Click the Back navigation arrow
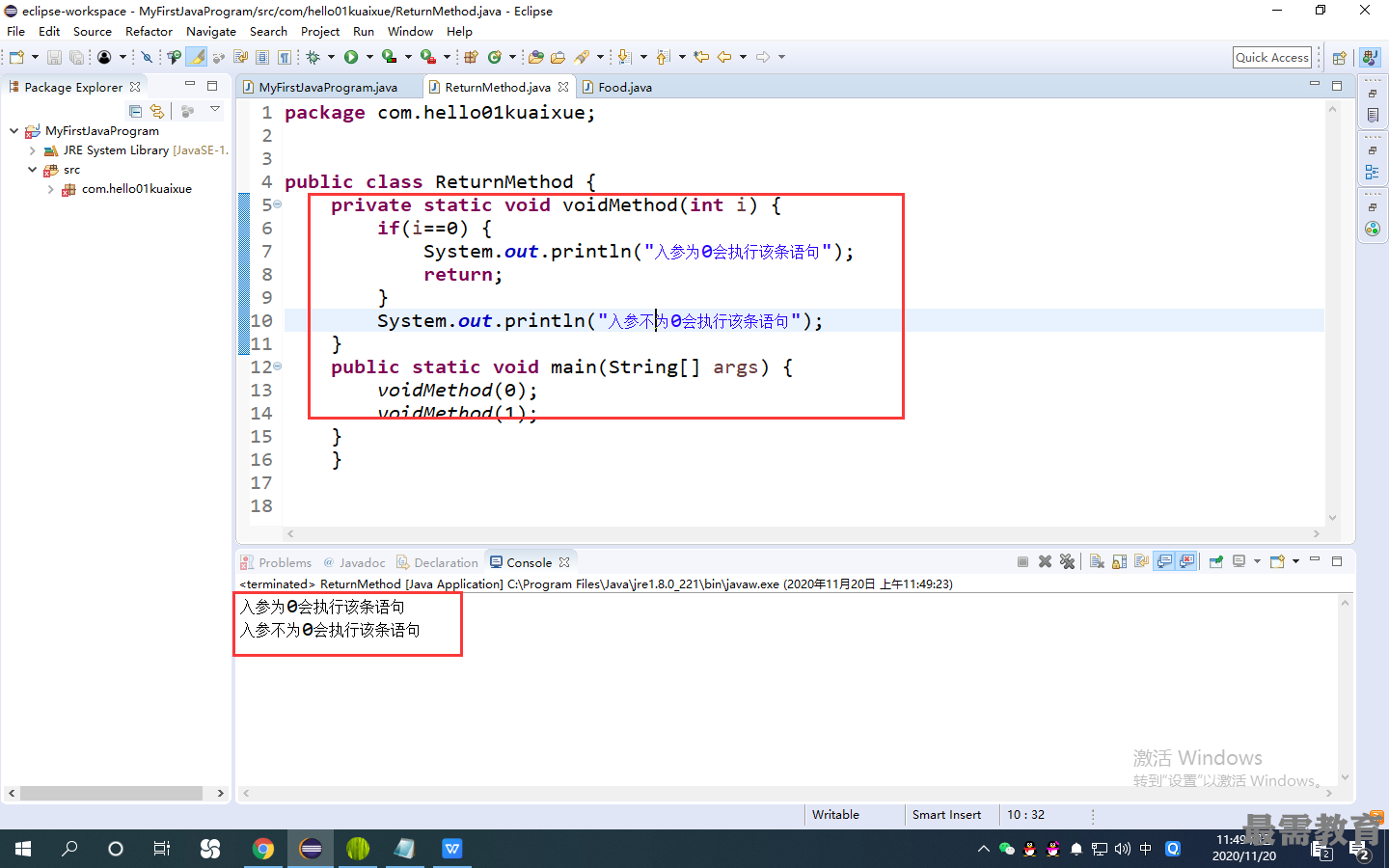This screenshot has height=868, width=1389. click(x=724, y=57)
